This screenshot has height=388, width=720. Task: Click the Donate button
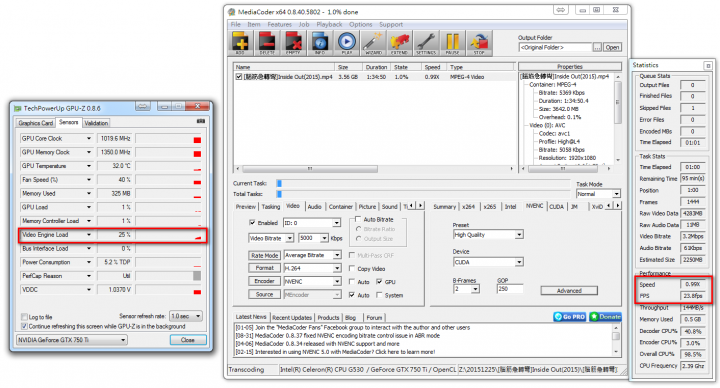click(605, 316)
